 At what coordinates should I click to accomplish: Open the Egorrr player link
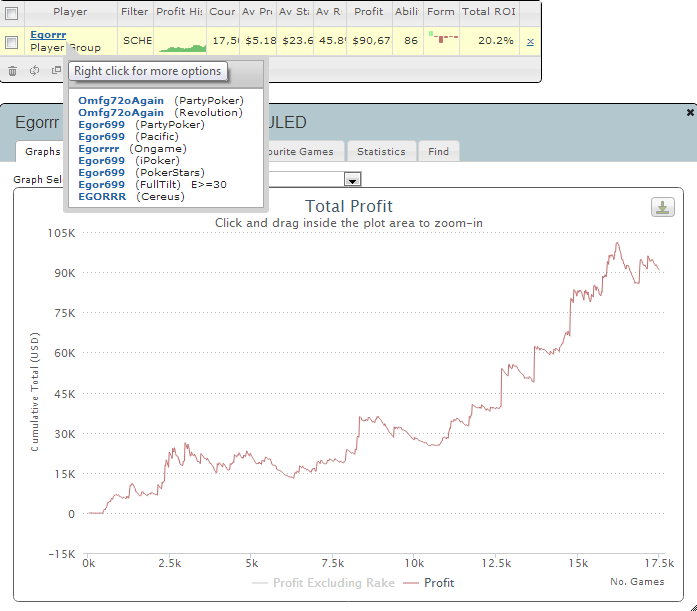[x=48, y=35]
